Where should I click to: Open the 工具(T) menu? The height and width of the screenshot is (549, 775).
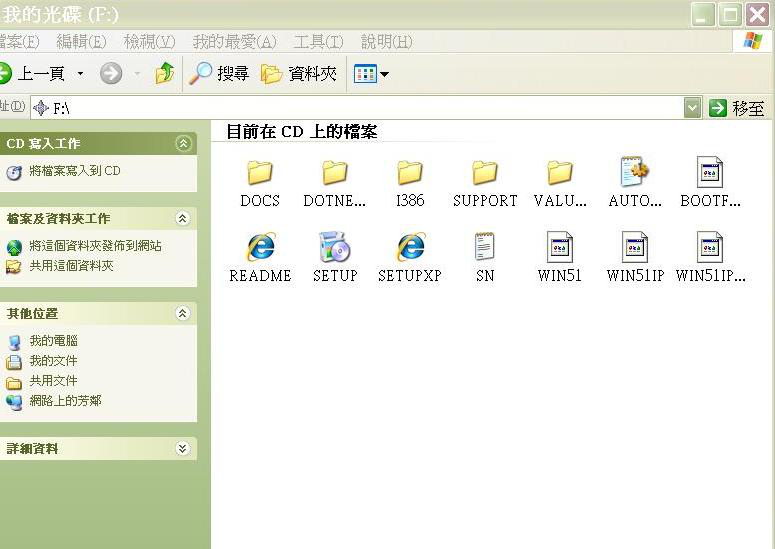(318, 42)
